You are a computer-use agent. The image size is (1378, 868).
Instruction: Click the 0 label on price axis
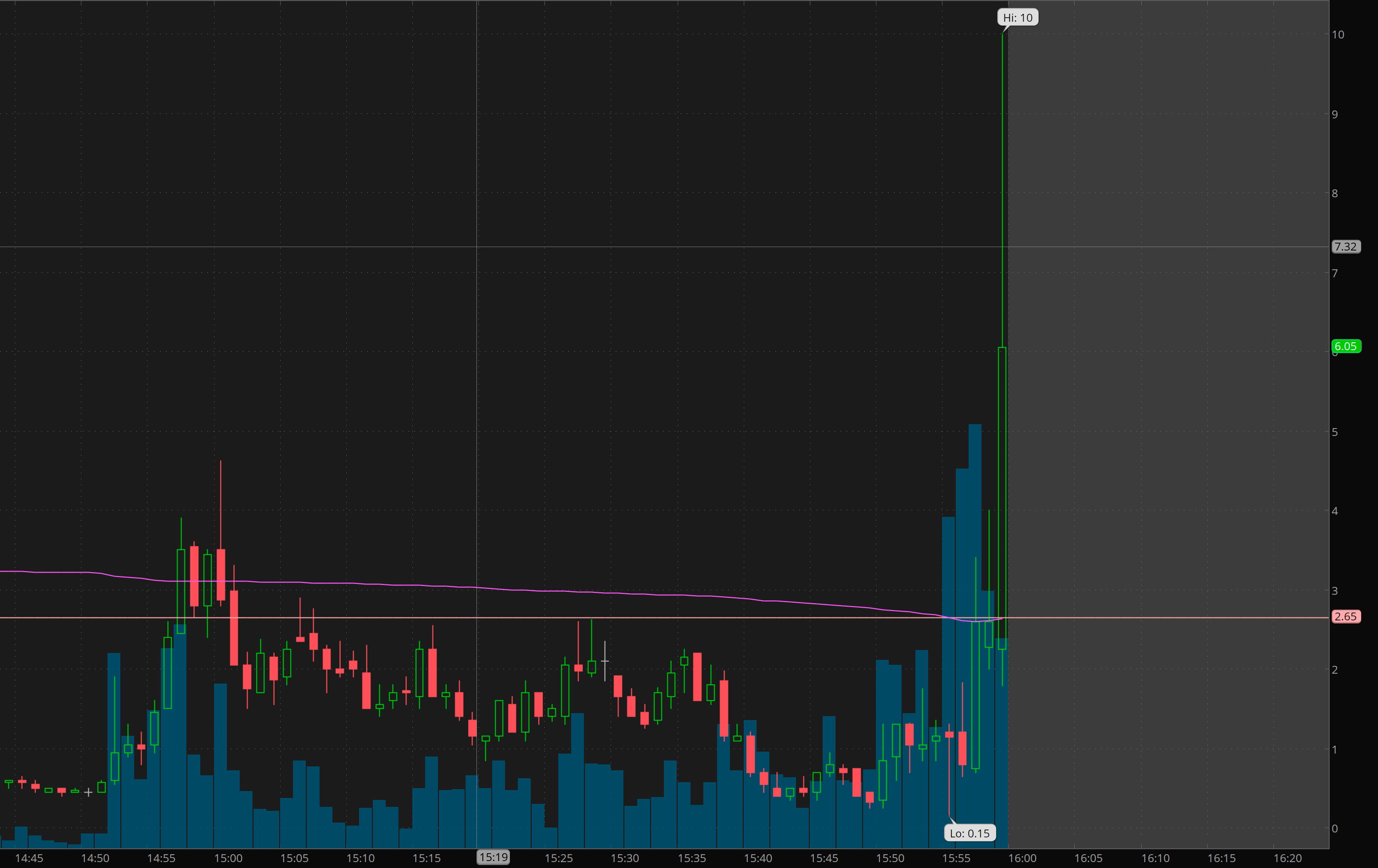pos(1335,828)
